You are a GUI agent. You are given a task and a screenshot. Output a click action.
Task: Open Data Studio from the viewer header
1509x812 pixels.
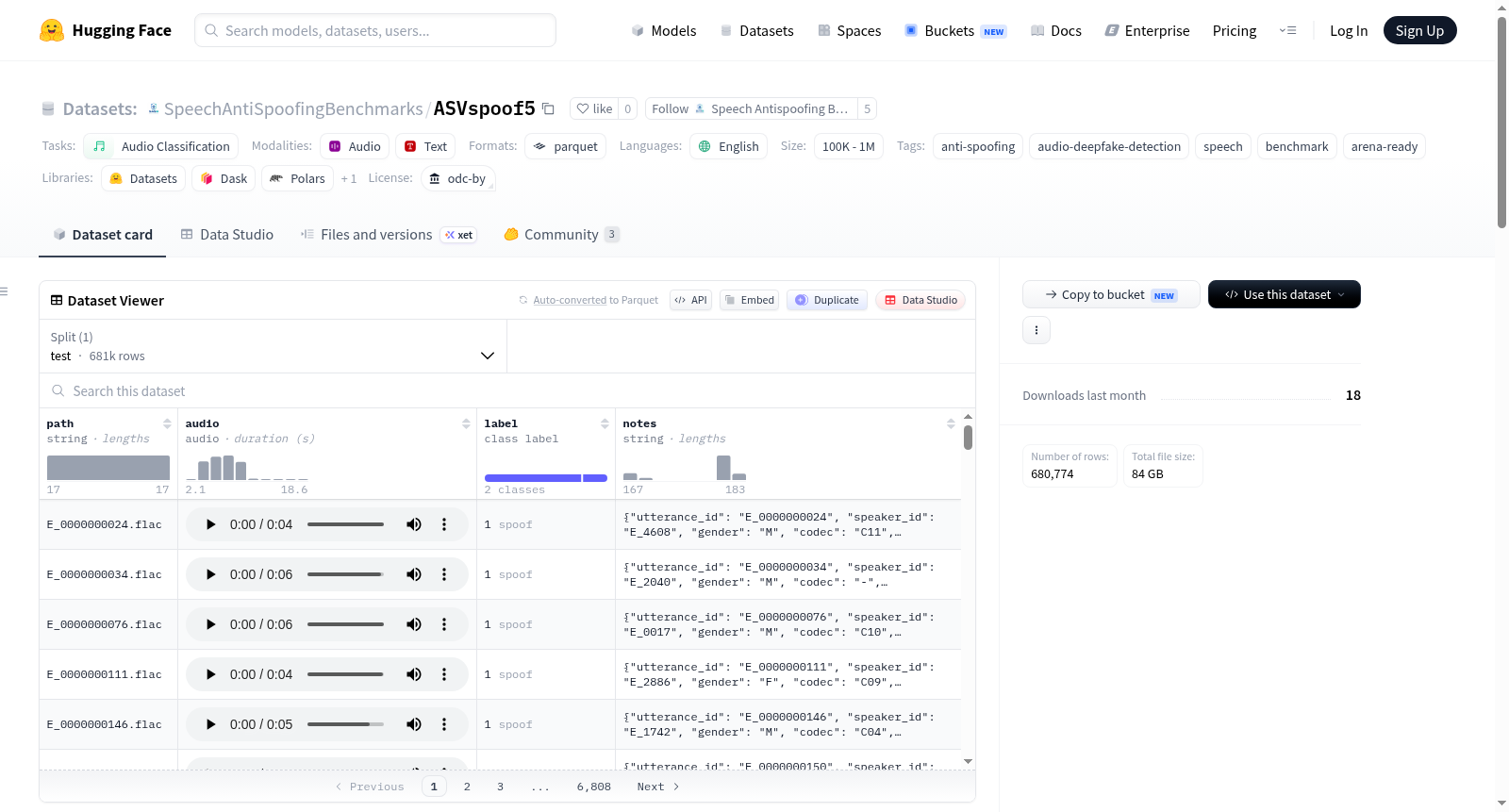(920, 300)
